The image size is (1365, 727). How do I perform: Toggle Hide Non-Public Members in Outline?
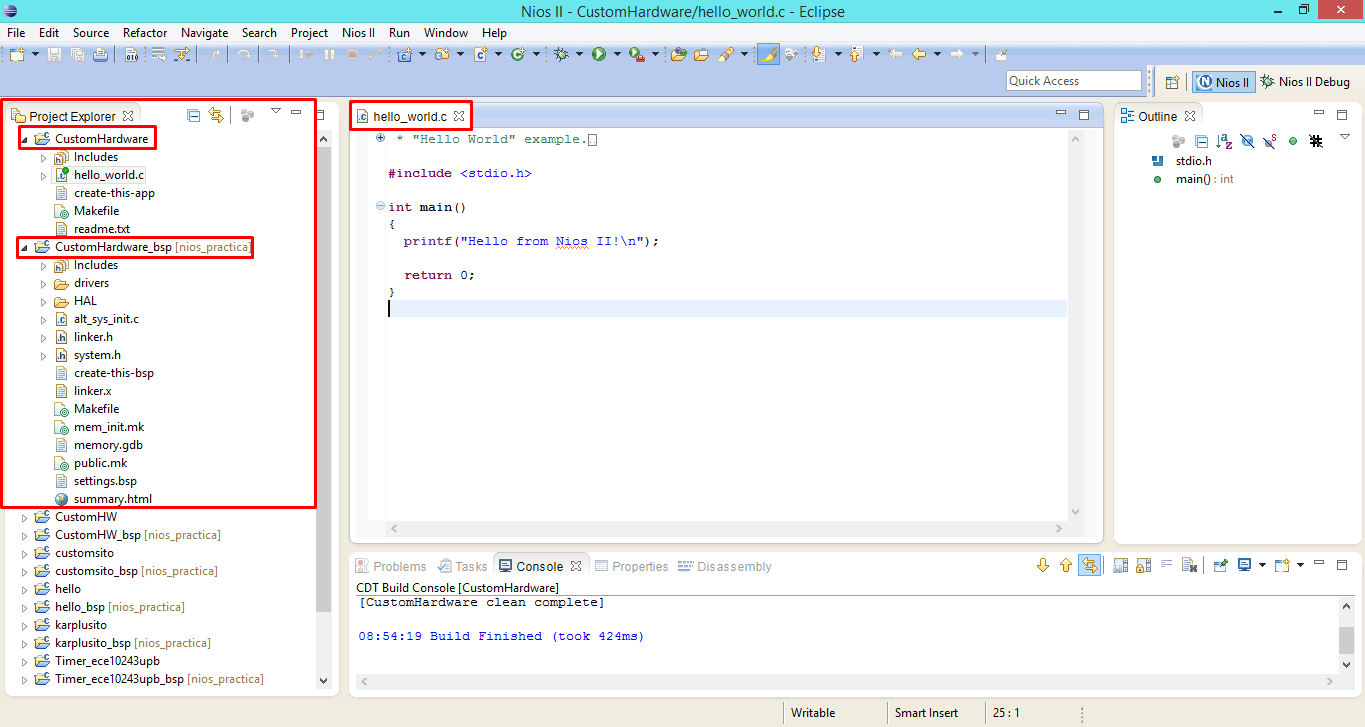(x=1293, y=141)
